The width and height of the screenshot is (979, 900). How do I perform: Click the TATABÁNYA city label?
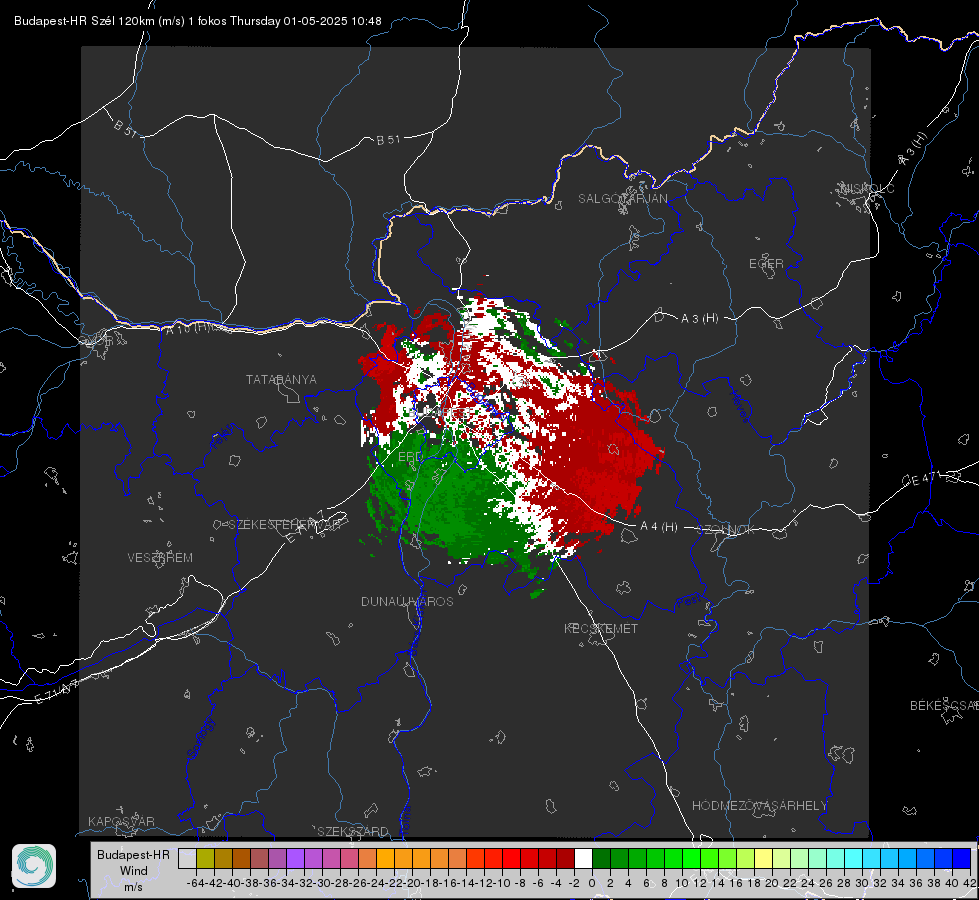point(281,379)
